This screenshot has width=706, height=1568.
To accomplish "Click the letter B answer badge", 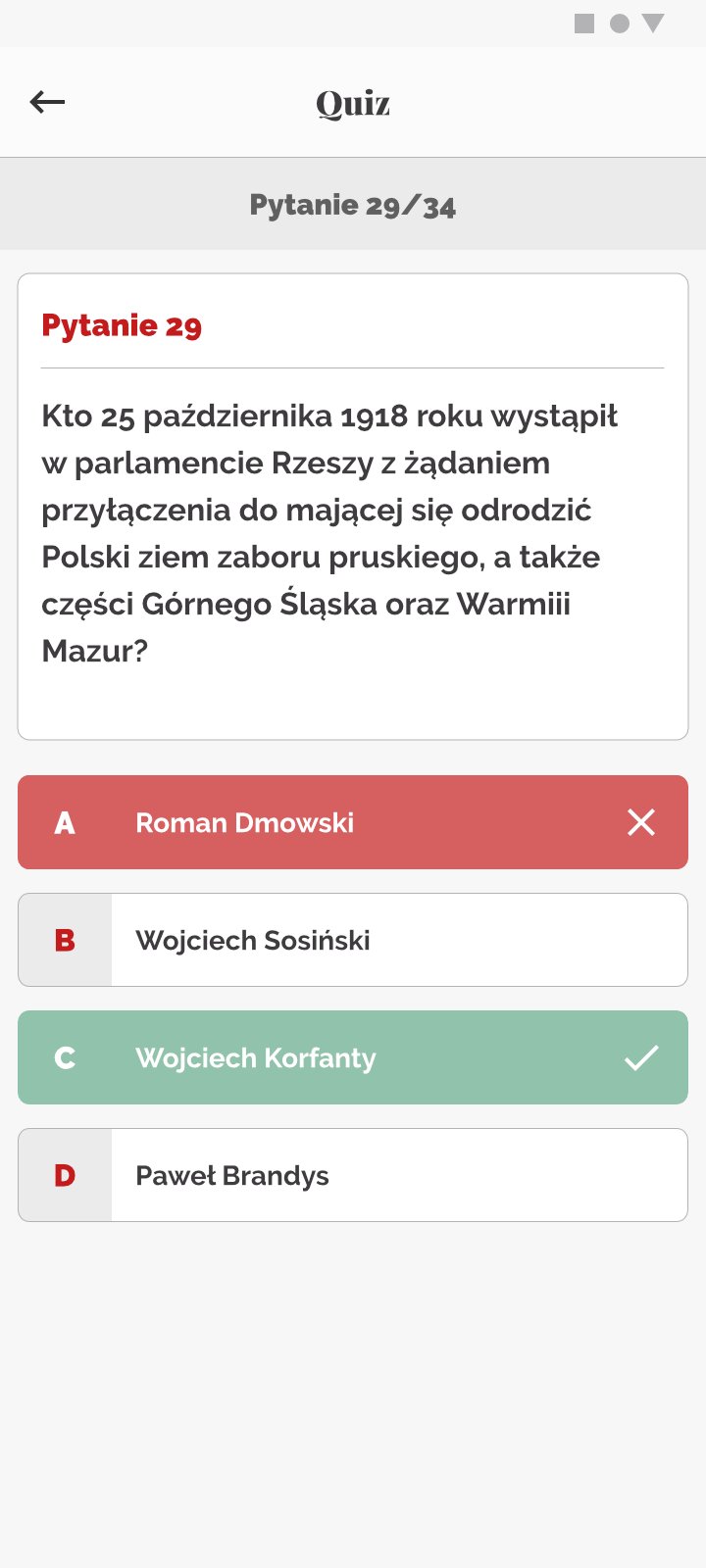I will click(65, 940).
